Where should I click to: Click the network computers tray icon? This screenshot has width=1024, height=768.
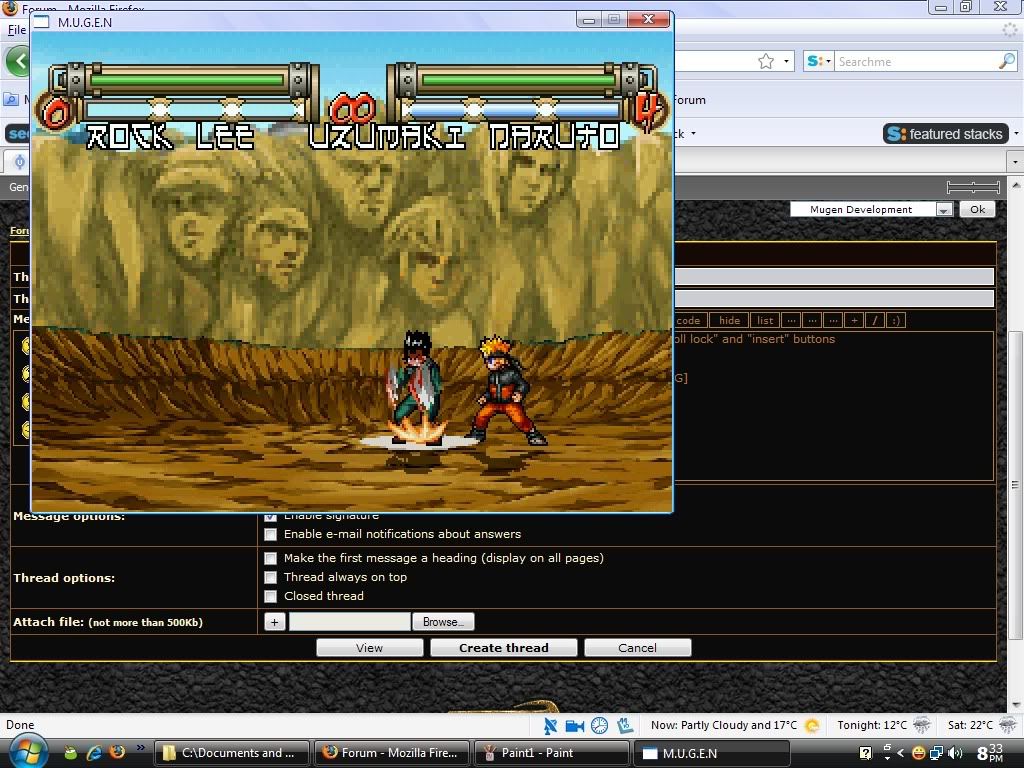point(936,754)
